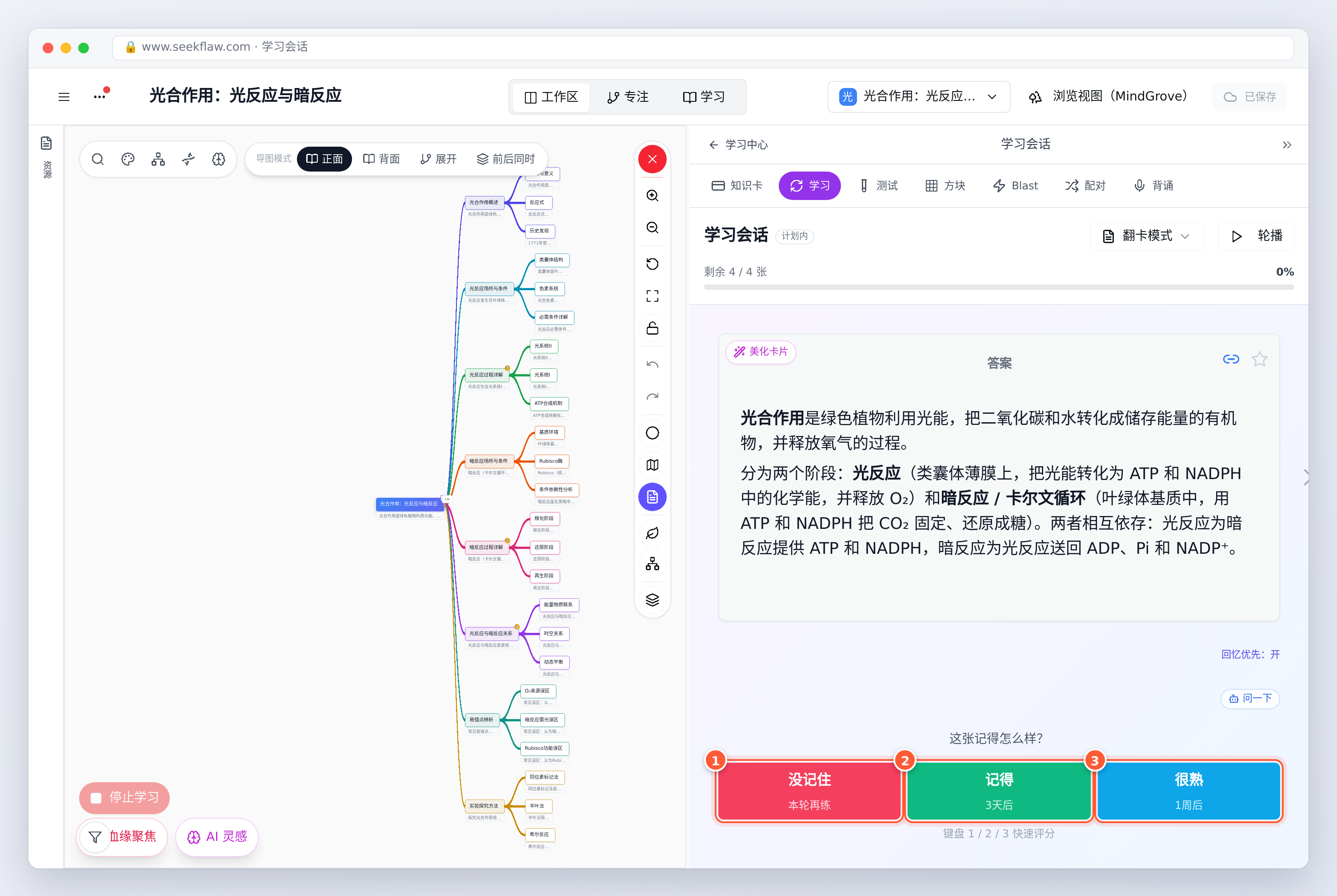
Task: Star the current flashcard
Action: coord(1259,360)
